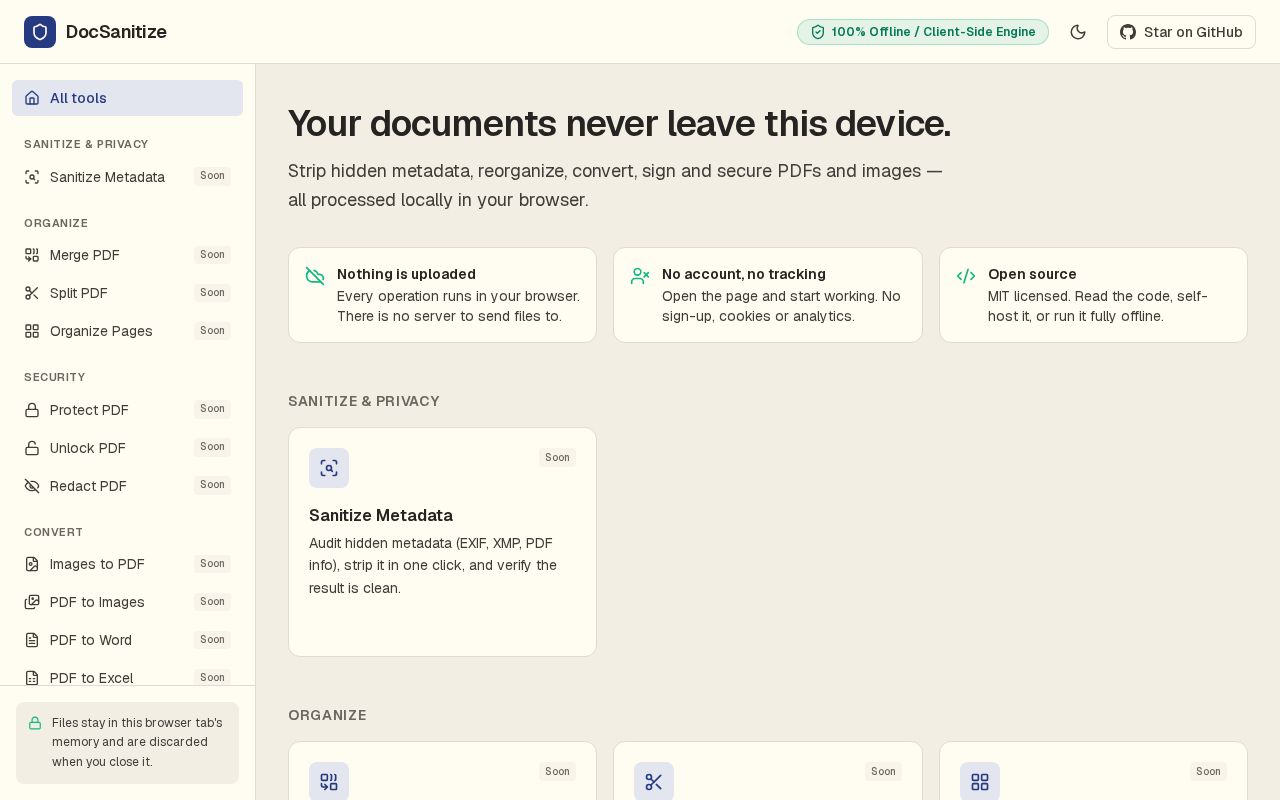Click the scan icon beside Sanitize Metadata in the sidebar

32,177
